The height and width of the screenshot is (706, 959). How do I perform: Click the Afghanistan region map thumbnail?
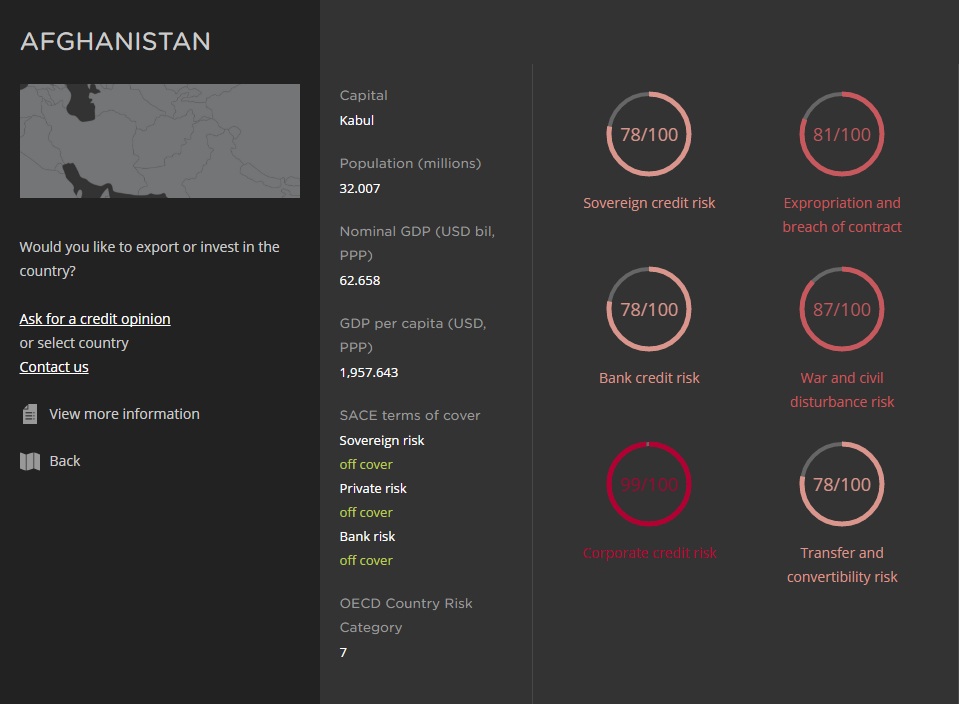tap(160, 141)
